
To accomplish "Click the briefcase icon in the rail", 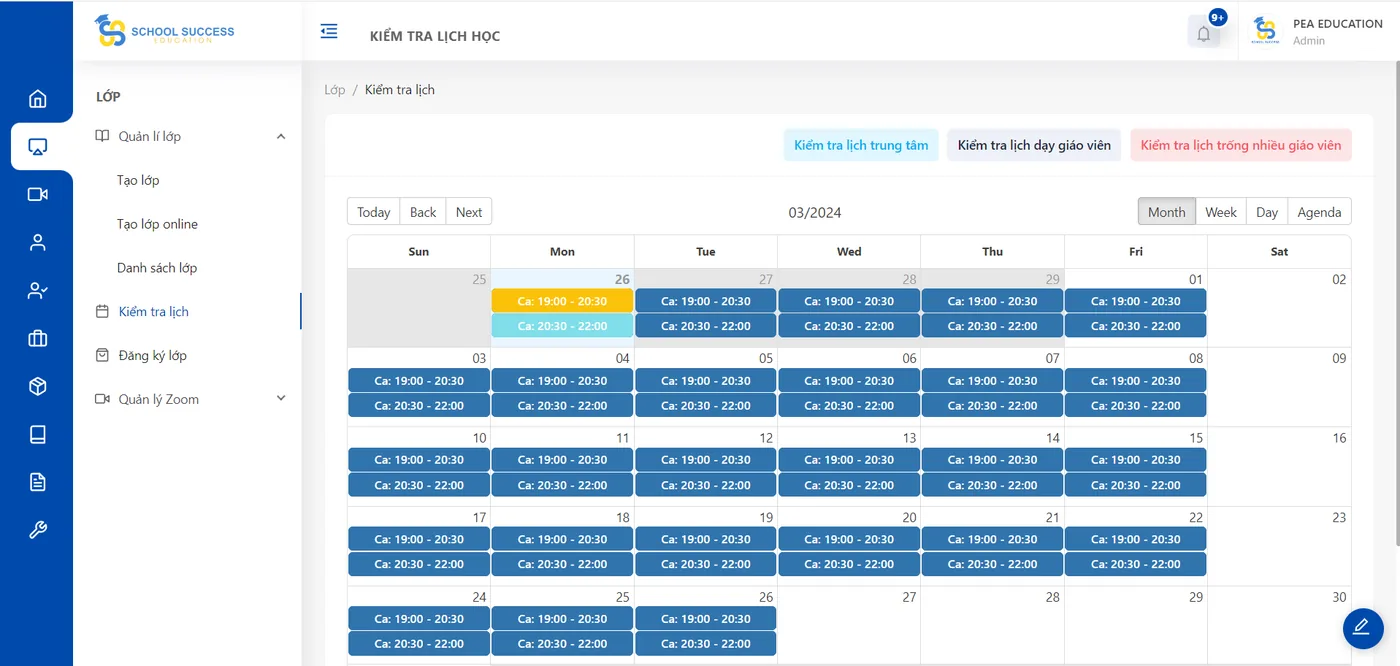I will [x=37, y=339].
